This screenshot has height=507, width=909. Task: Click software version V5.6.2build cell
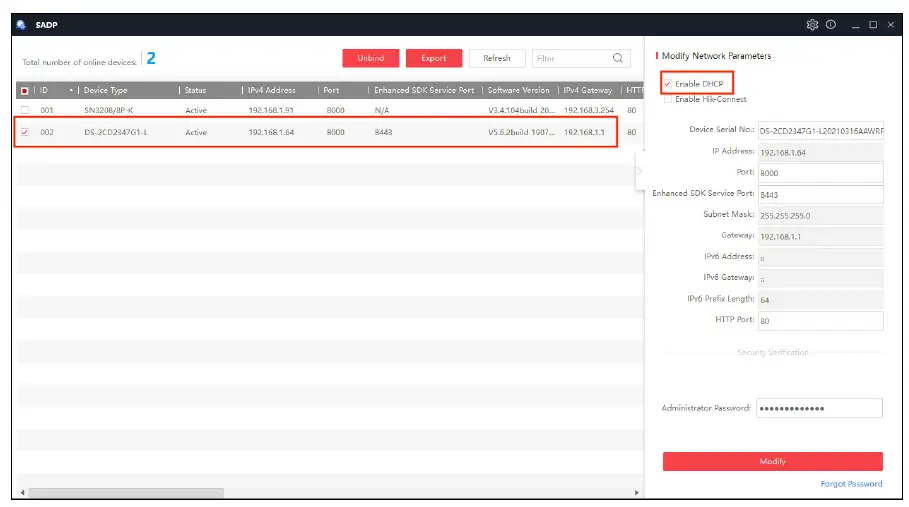pos(521,132)
